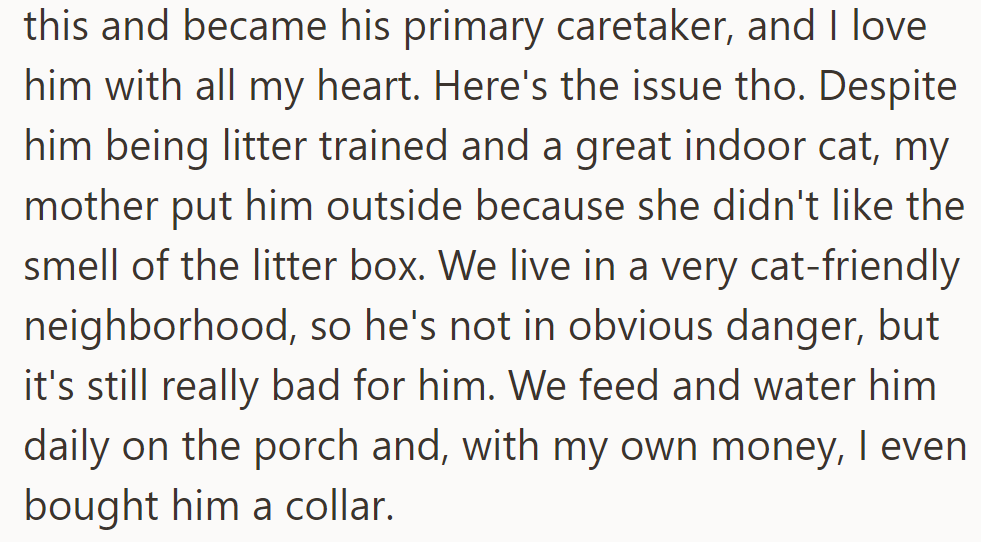981x542 pixels.
Task: Click the word 'daily' in the paragraph
Action: click(x=65, y=447)
